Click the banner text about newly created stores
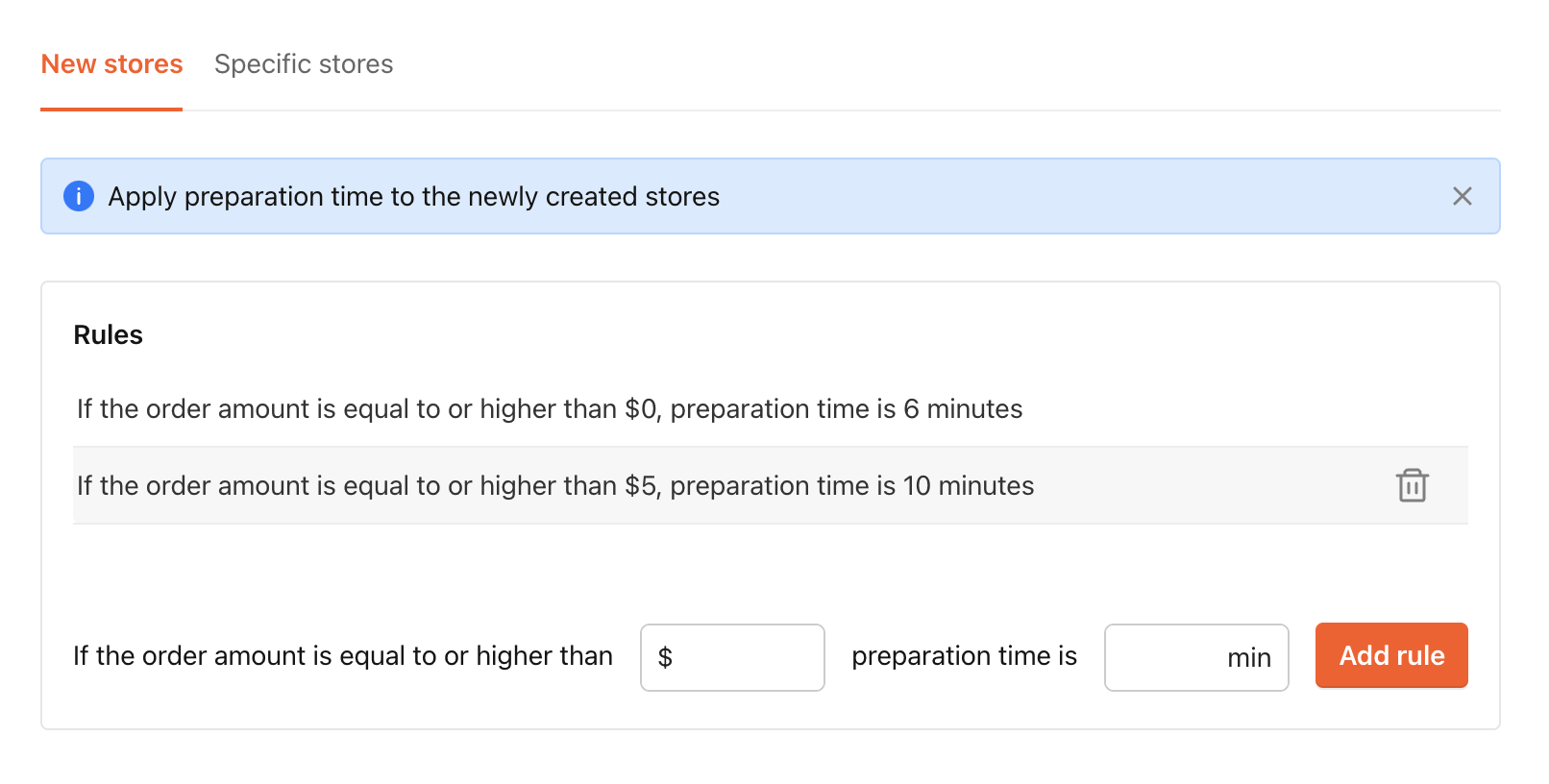This screenshot has width=1549, height=784. 414,196
